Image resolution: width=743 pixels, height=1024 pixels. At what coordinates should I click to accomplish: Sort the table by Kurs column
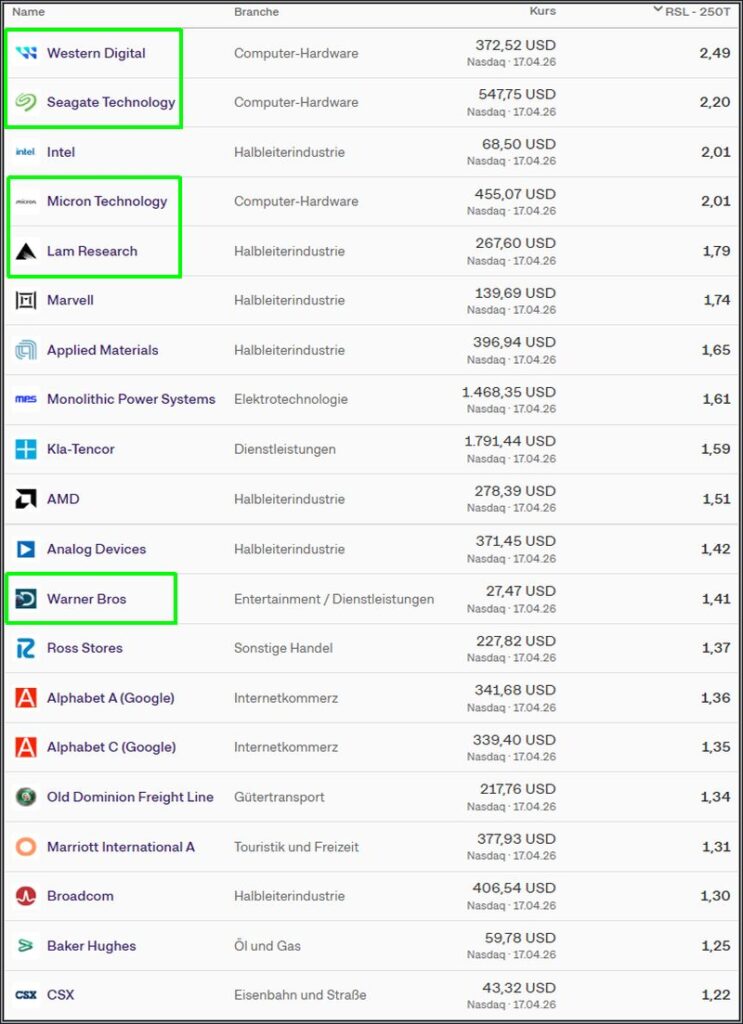point(542,12)
